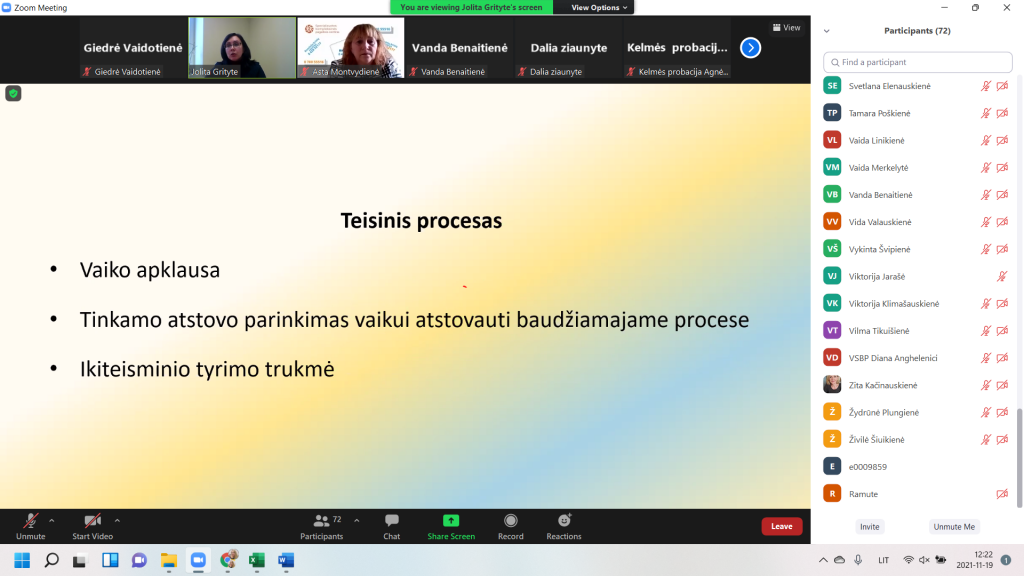The width and height of the screenshot is (1024, 576).
Task: Open Chrome from the taskbar
Action: (x=228, y=560)
